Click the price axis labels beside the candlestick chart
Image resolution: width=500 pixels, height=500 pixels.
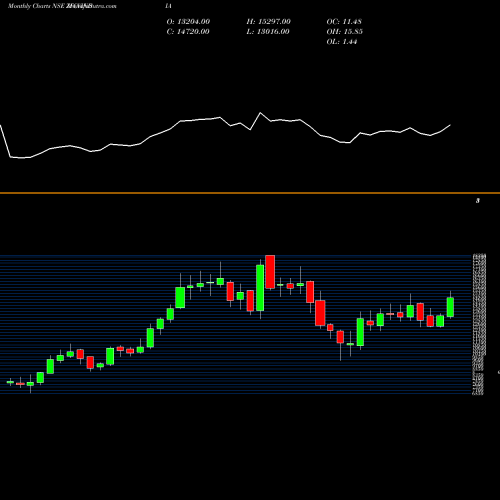[x=479, y=325]
